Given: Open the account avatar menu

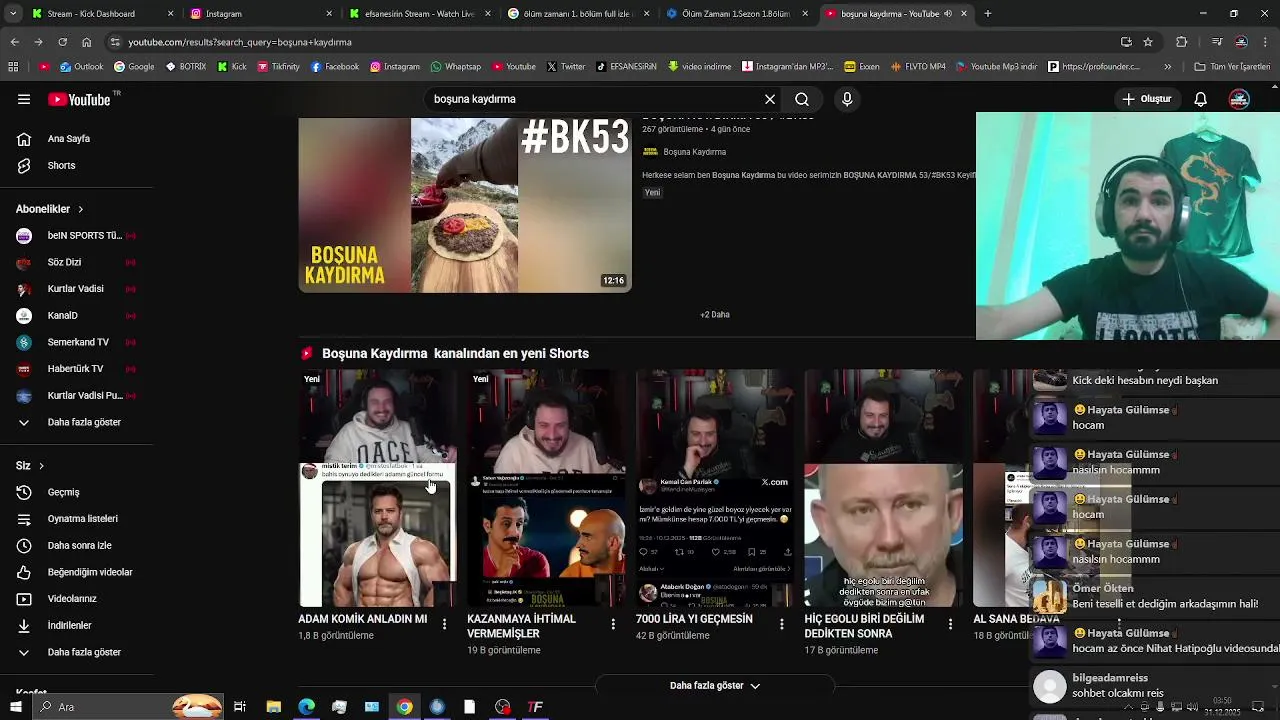Looking at the screenshot, I should coord(1239,99).
